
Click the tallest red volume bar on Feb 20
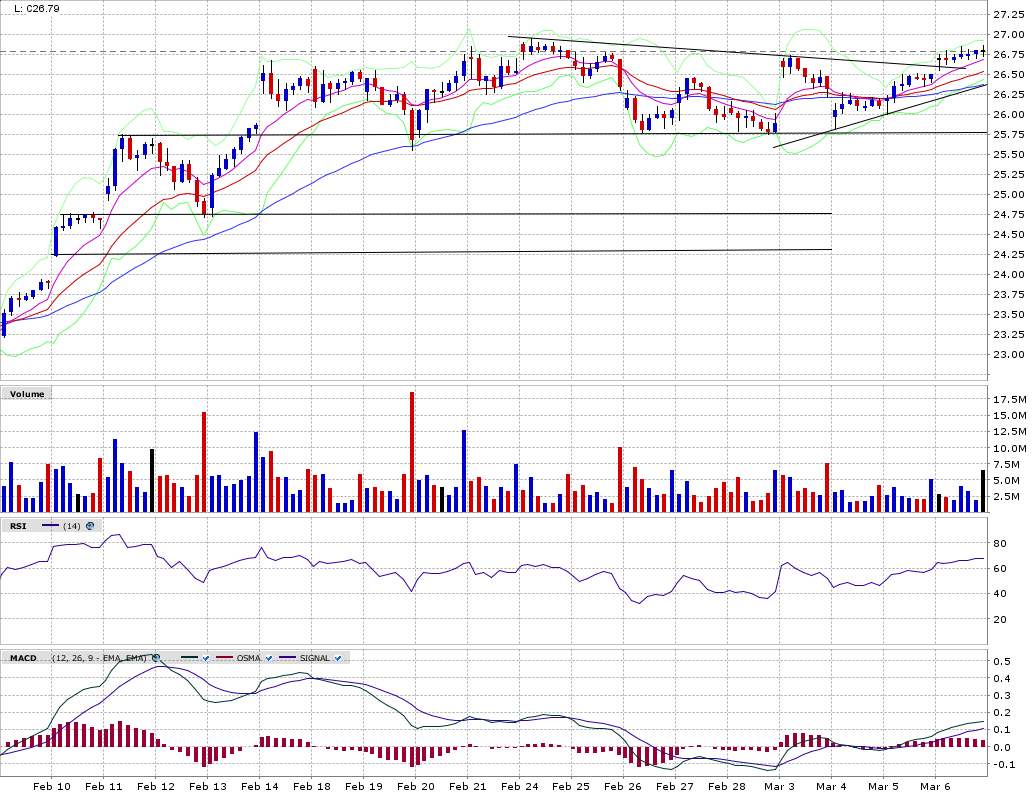point(412,452)
